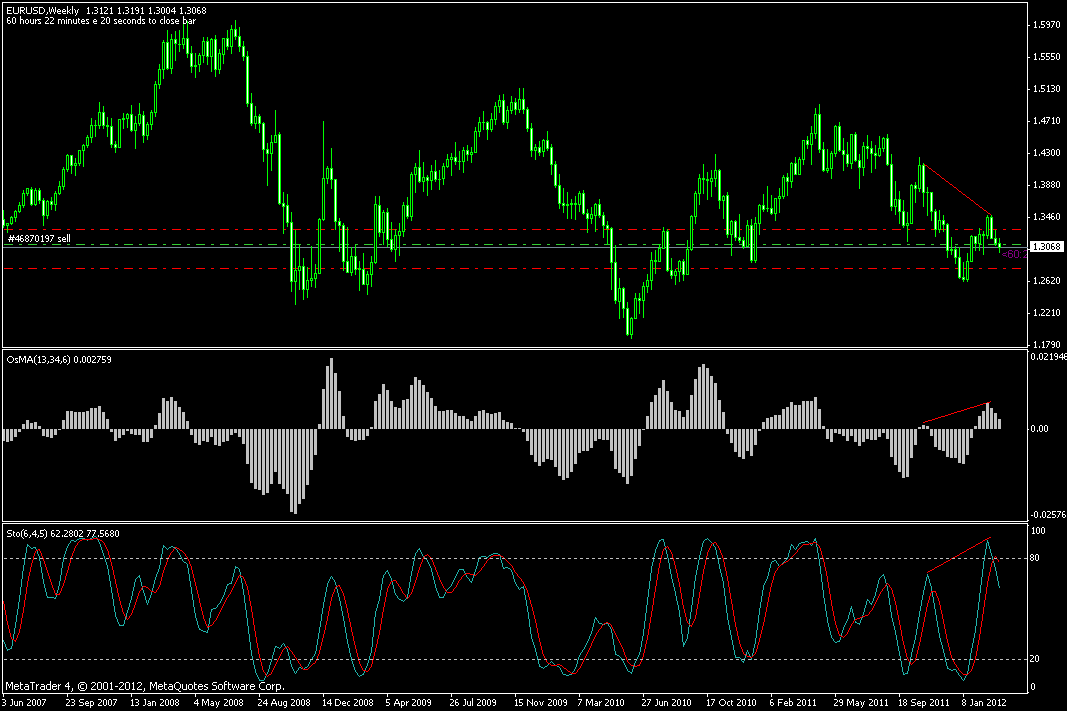Click the 1.5130 price scale value

click(1047, 89)
